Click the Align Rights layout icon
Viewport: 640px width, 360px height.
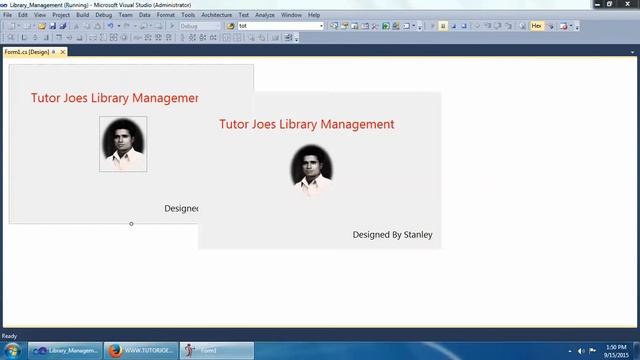[46, 38]
